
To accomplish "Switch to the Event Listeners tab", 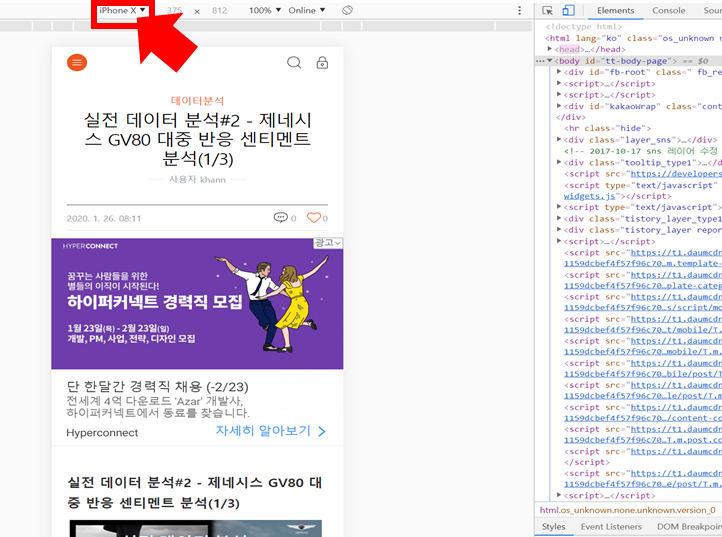I will 611,526.
